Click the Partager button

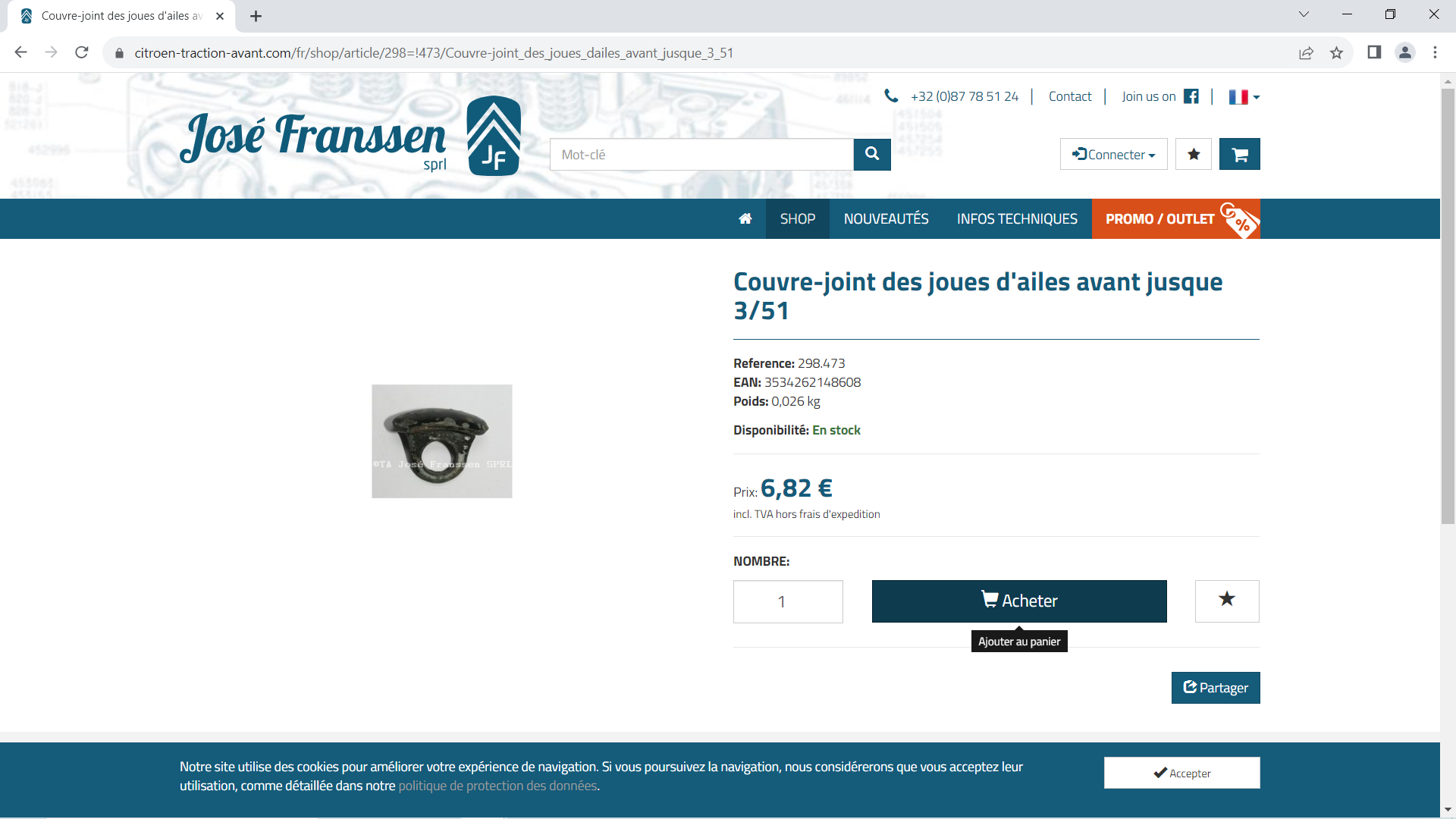(x=1216, y=688)
